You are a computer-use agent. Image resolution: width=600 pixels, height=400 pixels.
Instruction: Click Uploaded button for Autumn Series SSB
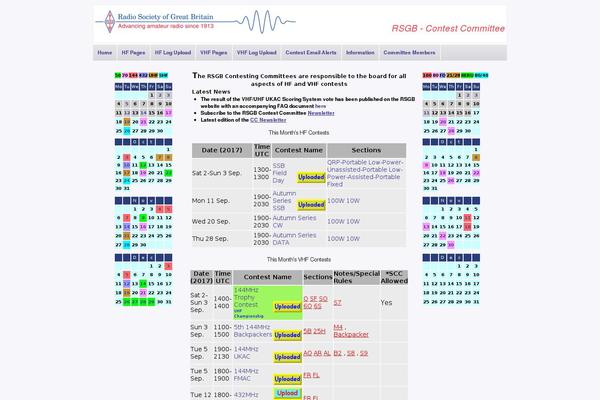(311, 205)
